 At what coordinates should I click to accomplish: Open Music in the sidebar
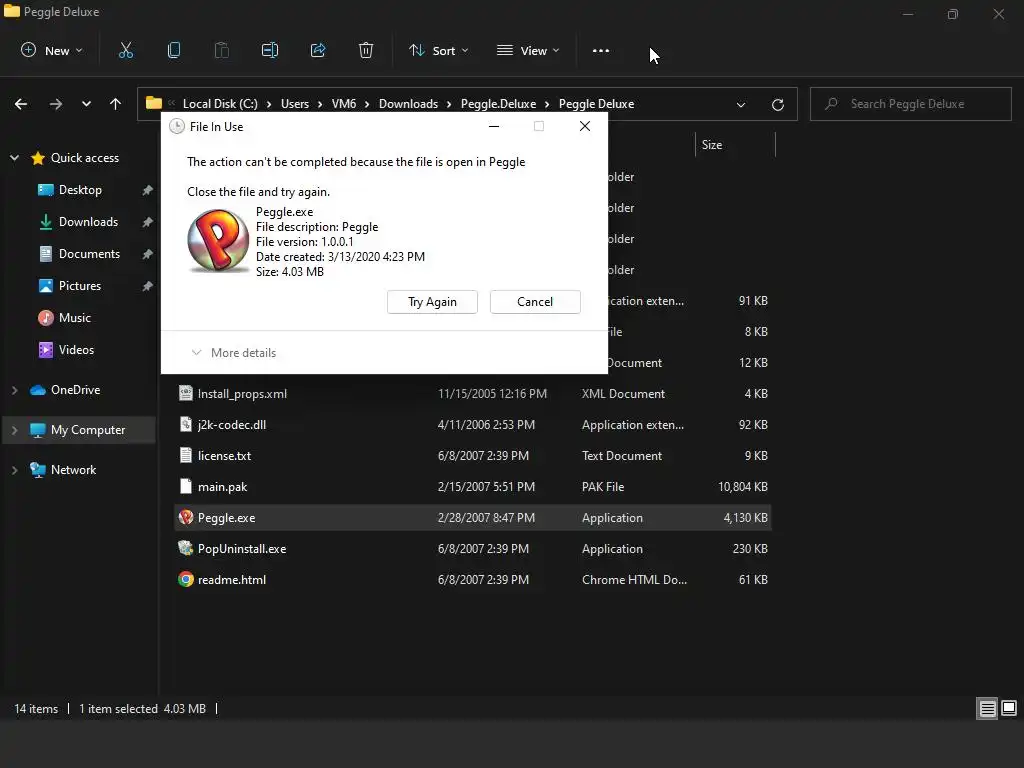point(74,318)
